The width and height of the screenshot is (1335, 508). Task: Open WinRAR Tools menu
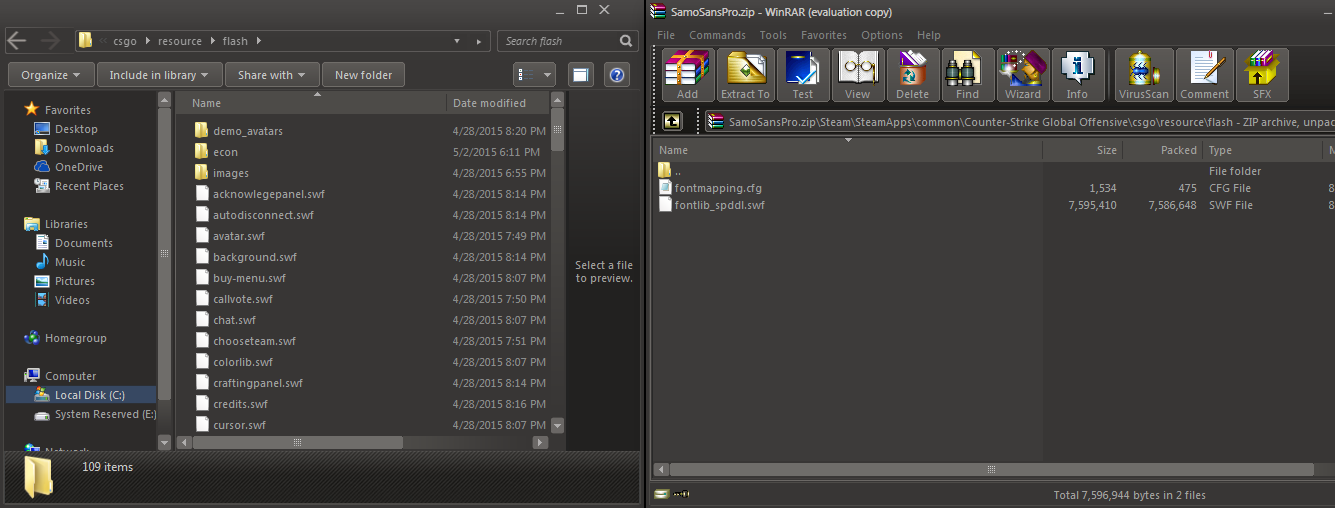point(773,35)
